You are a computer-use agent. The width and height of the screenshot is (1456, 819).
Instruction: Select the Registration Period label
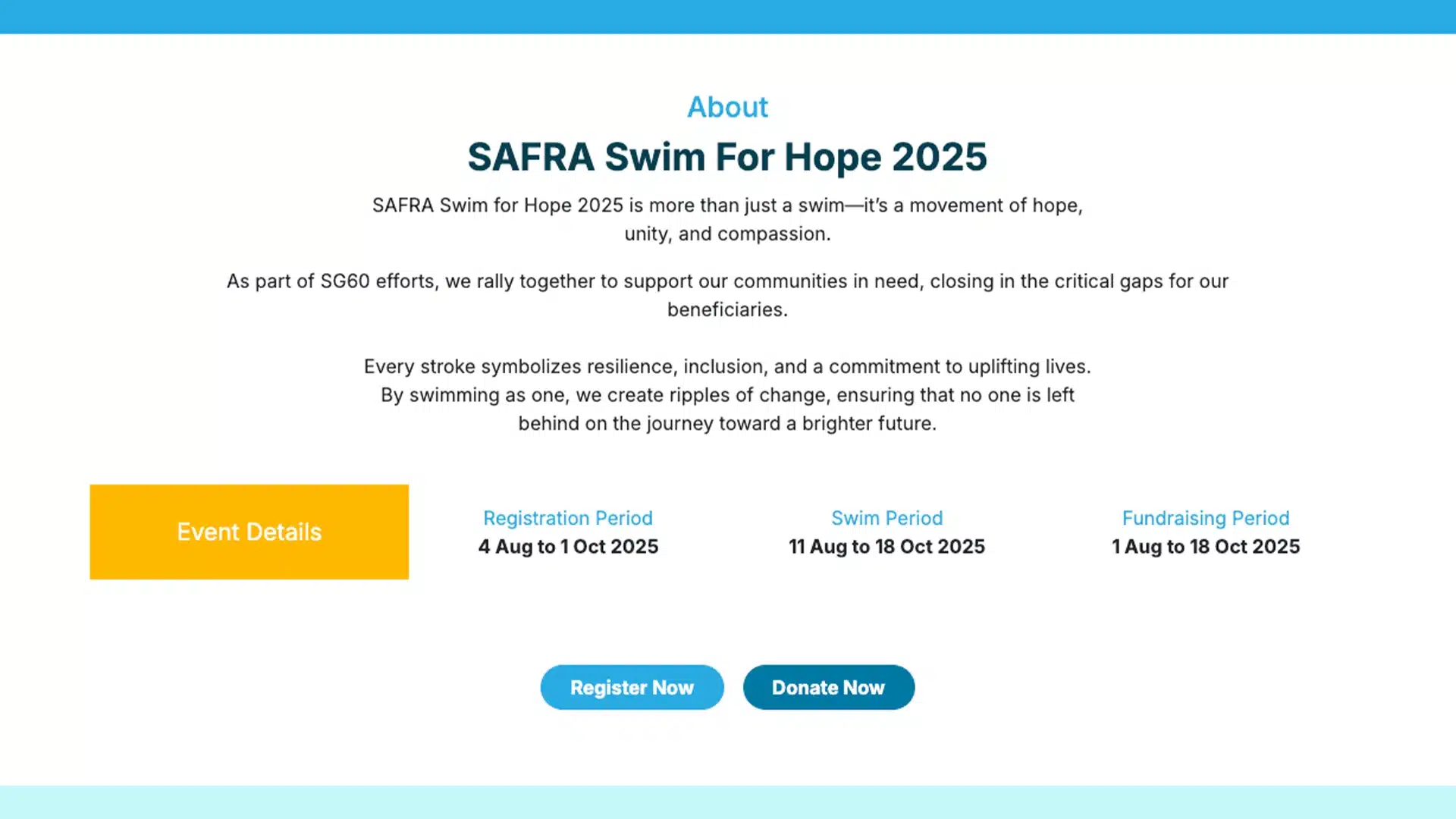pyautogui.click(x=568, y=518)
